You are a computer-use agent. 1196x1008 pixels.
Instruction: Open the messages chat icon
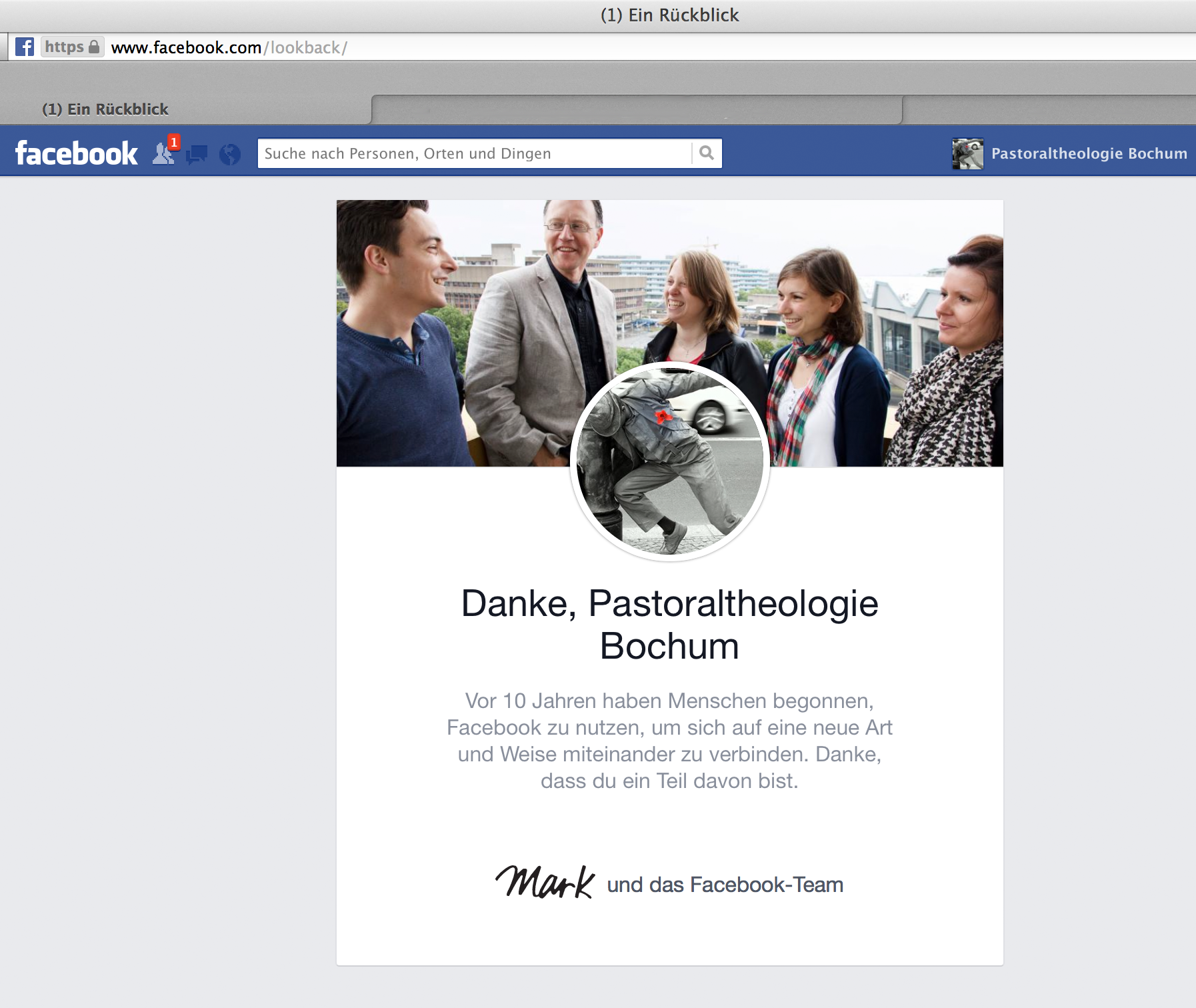coord(197,155)
